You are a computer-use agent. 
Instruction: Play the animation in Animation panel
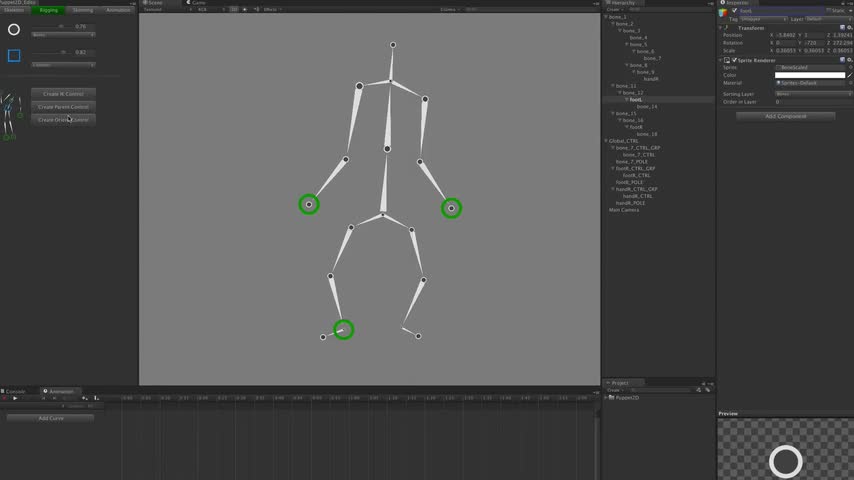tap(15, 398)
